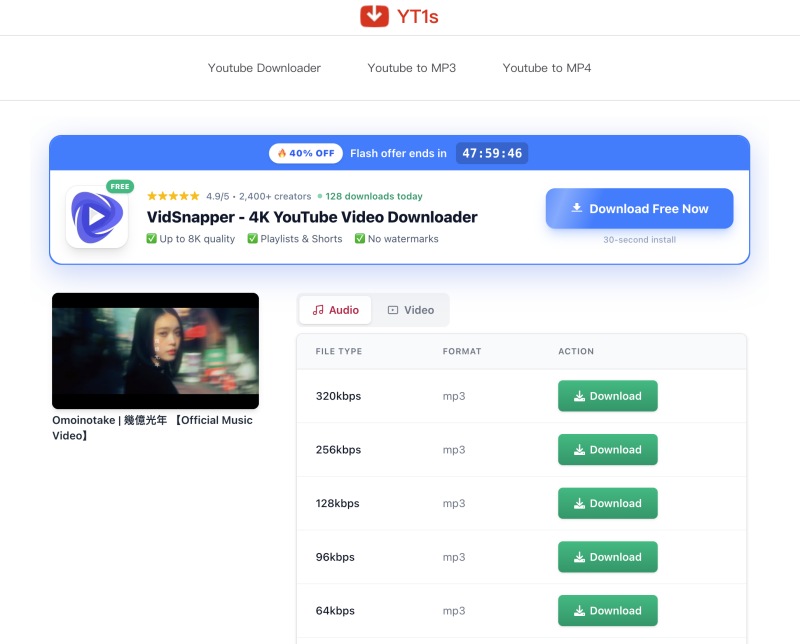Click the 4.9/5 rating text
Screen dimensions: 800x644
pyautogui.click(x=218, y=196)
